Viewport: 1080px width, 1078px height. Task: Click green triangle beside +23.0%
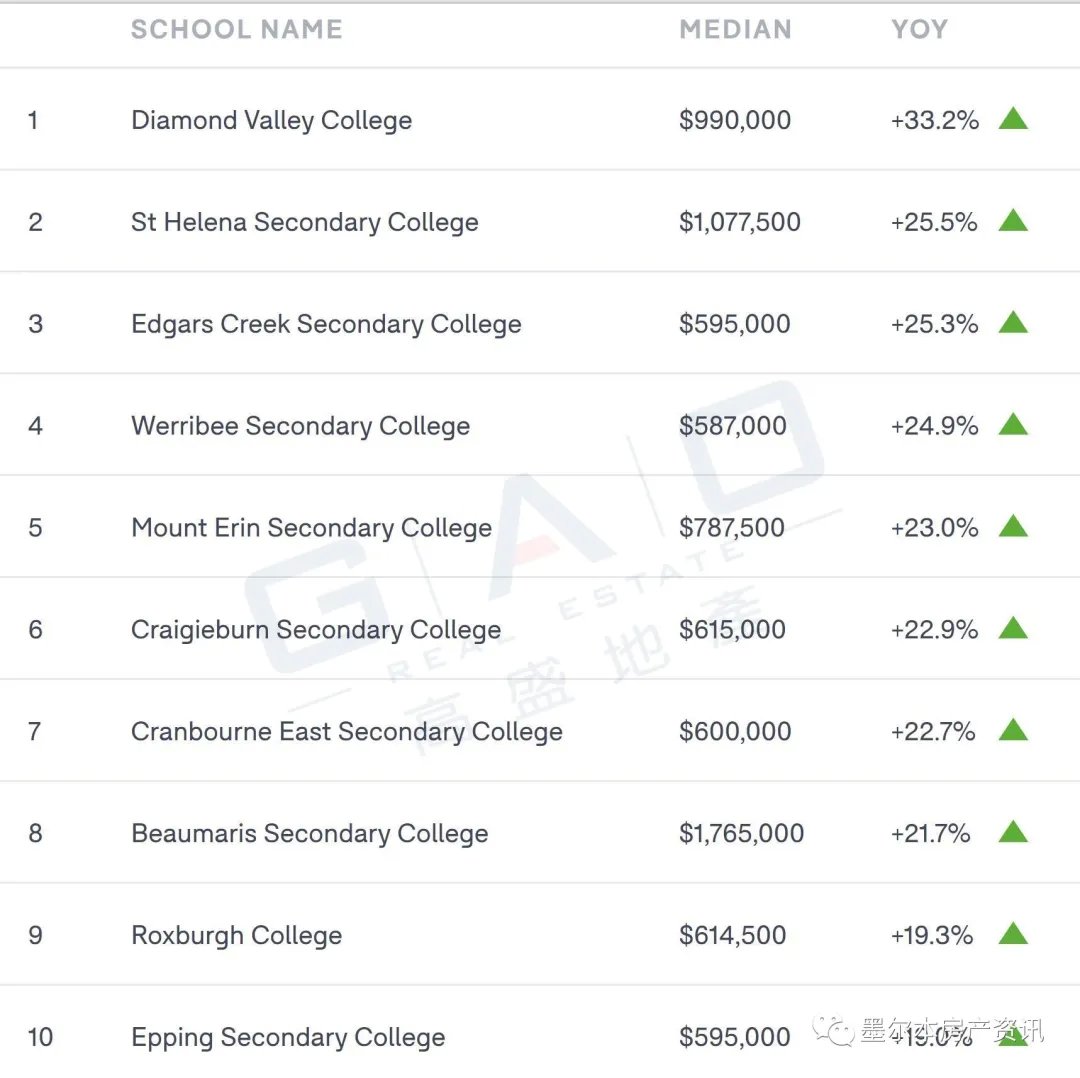click(1012, 526)
